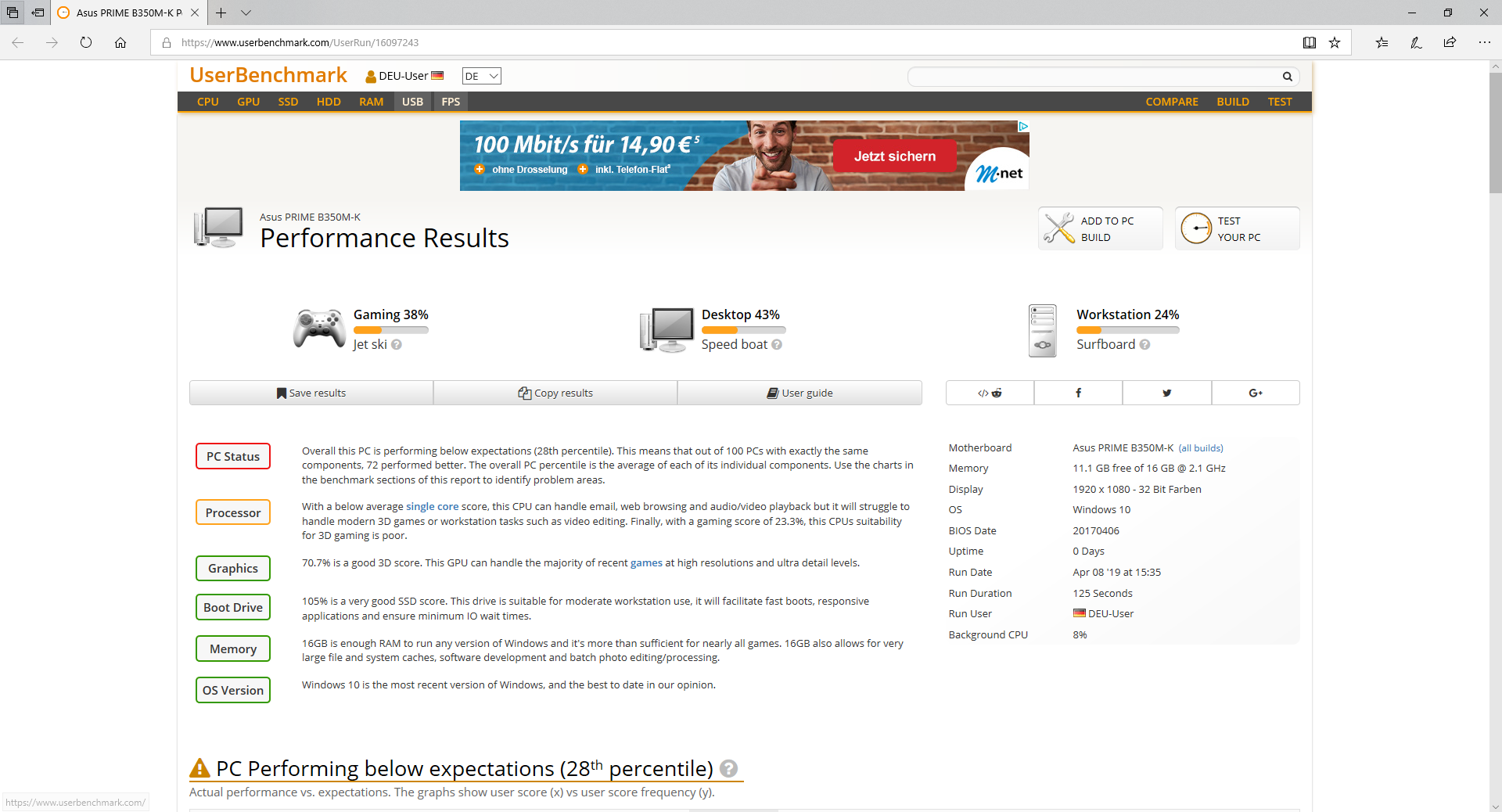Open the CPU menu tab
The width and height of the screenshot is (1502, 812).
tap(208, 102)
